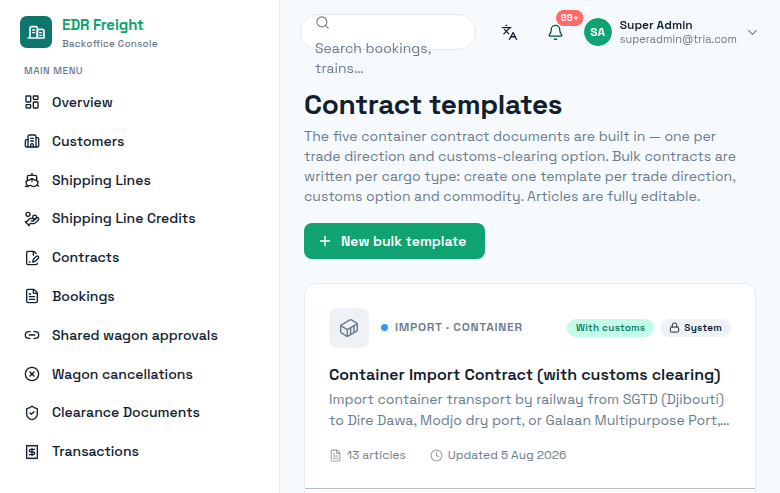The width and height of the screenshot is (780, 493).
Task: Click the EDR Freight logo icon
Action: (36, 32)
